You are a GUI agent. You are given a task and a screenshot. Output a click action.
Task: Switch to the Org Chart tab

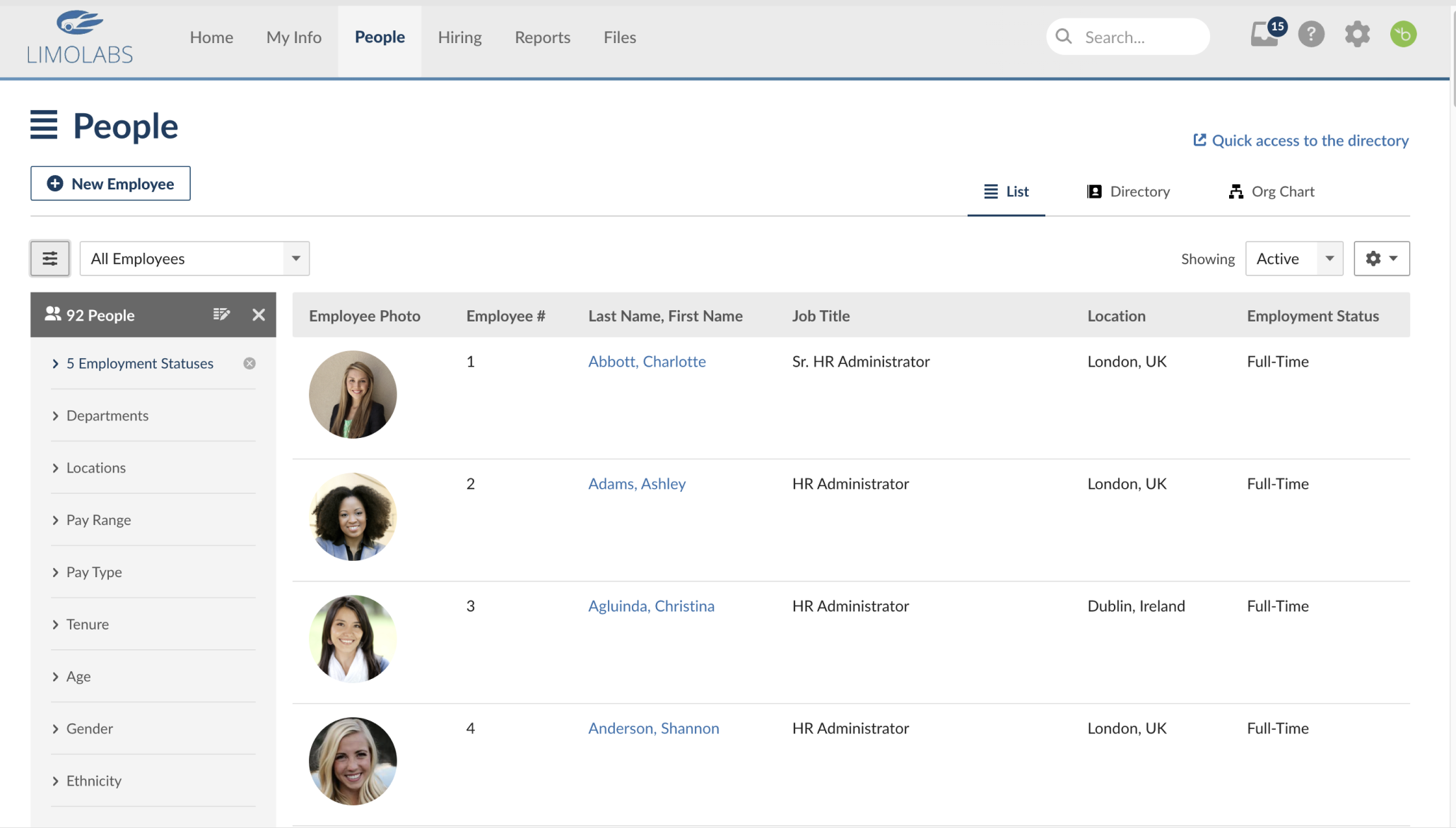pyautogui.click(x=1272, y=191)
